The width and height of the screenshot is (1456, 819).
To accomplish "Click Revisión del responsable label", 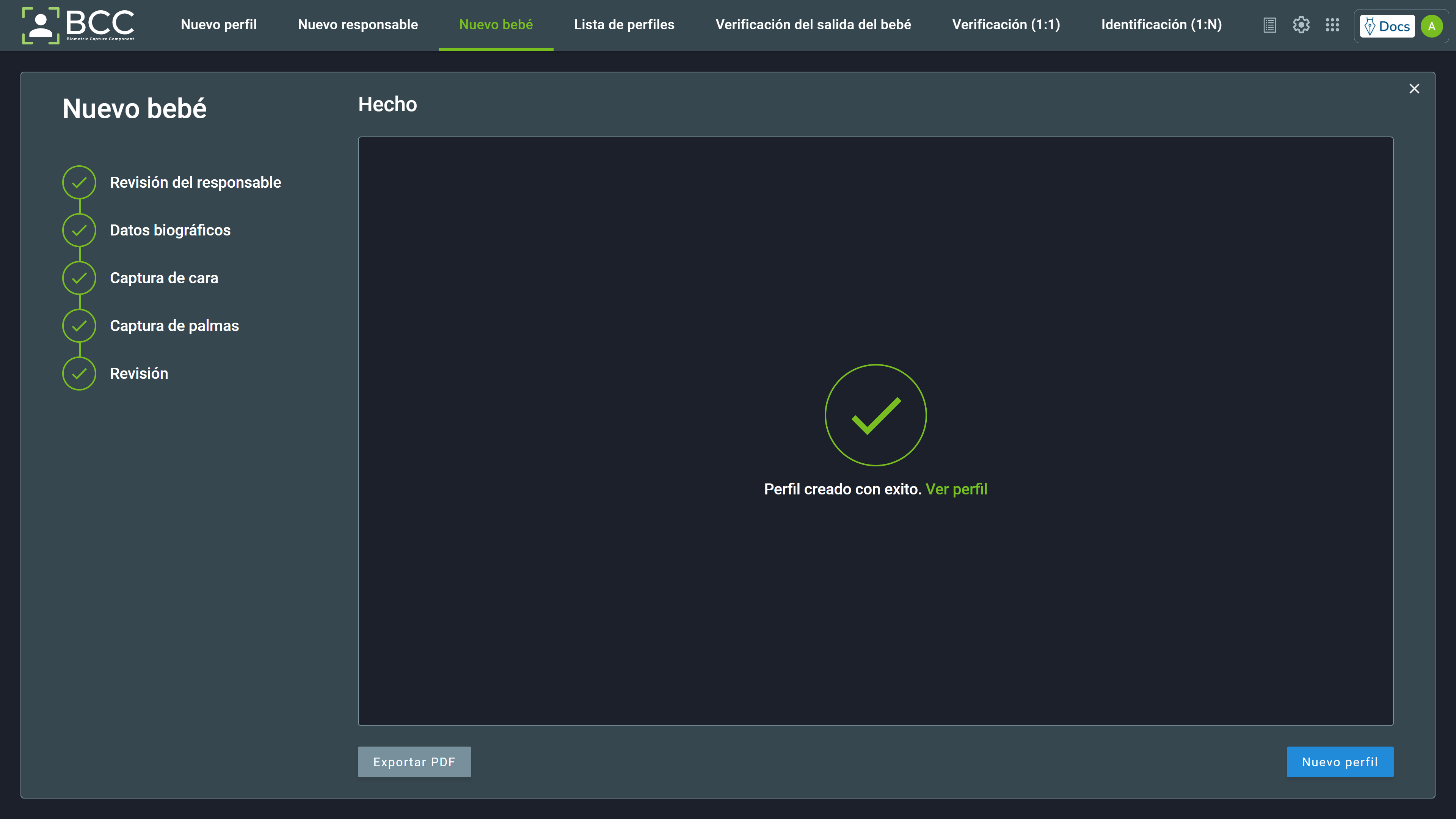I will (196, 182).
